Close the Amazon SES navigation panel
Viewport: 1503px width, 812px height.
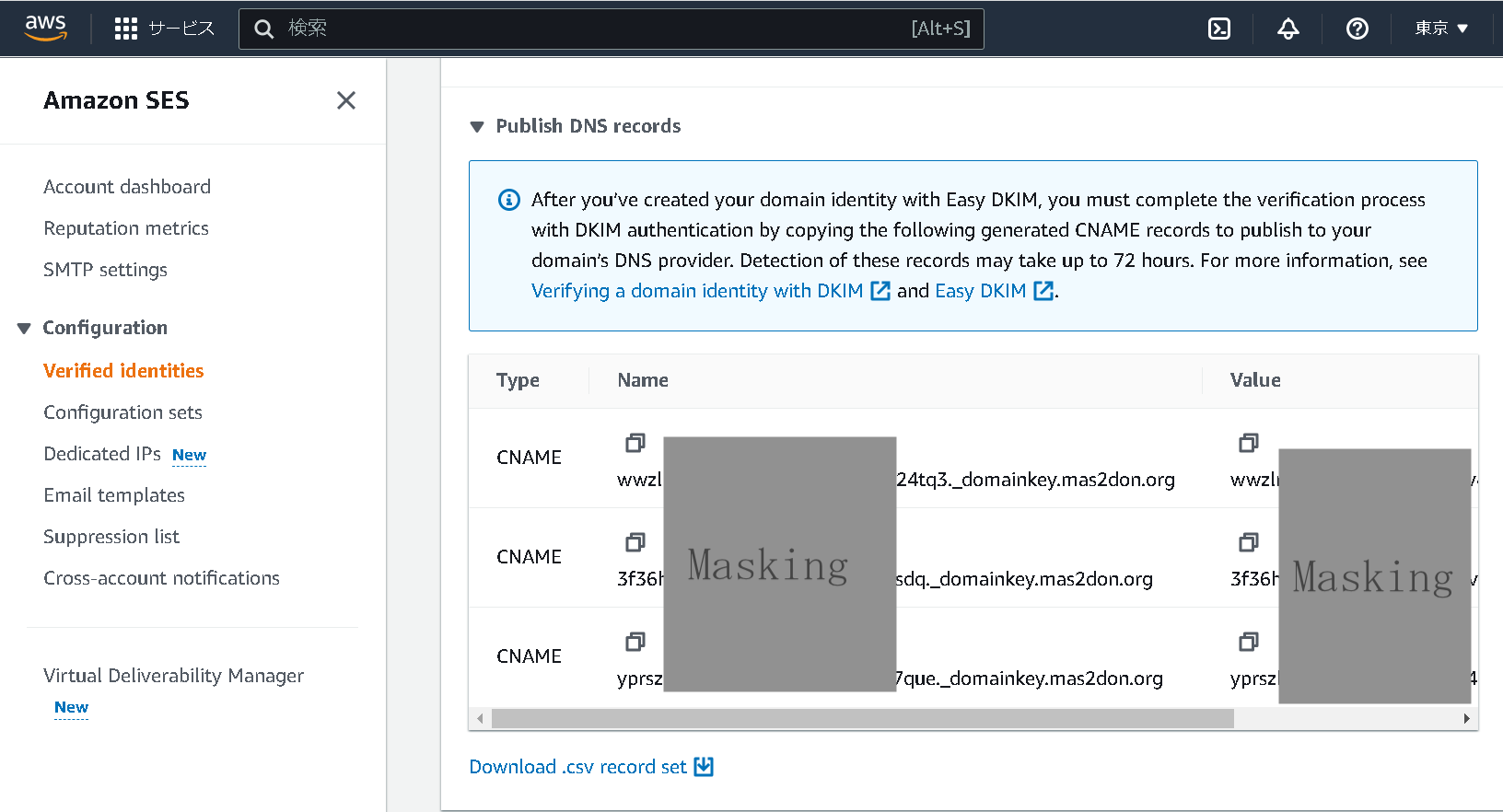pos(346,100)
